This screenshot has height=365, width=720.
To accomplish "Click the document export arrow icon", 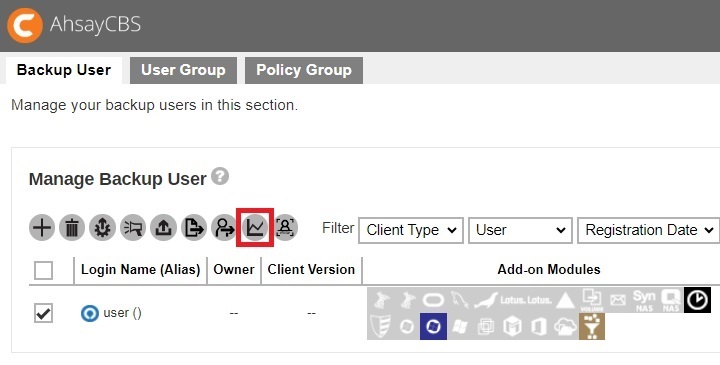I will tap(194, 228).
